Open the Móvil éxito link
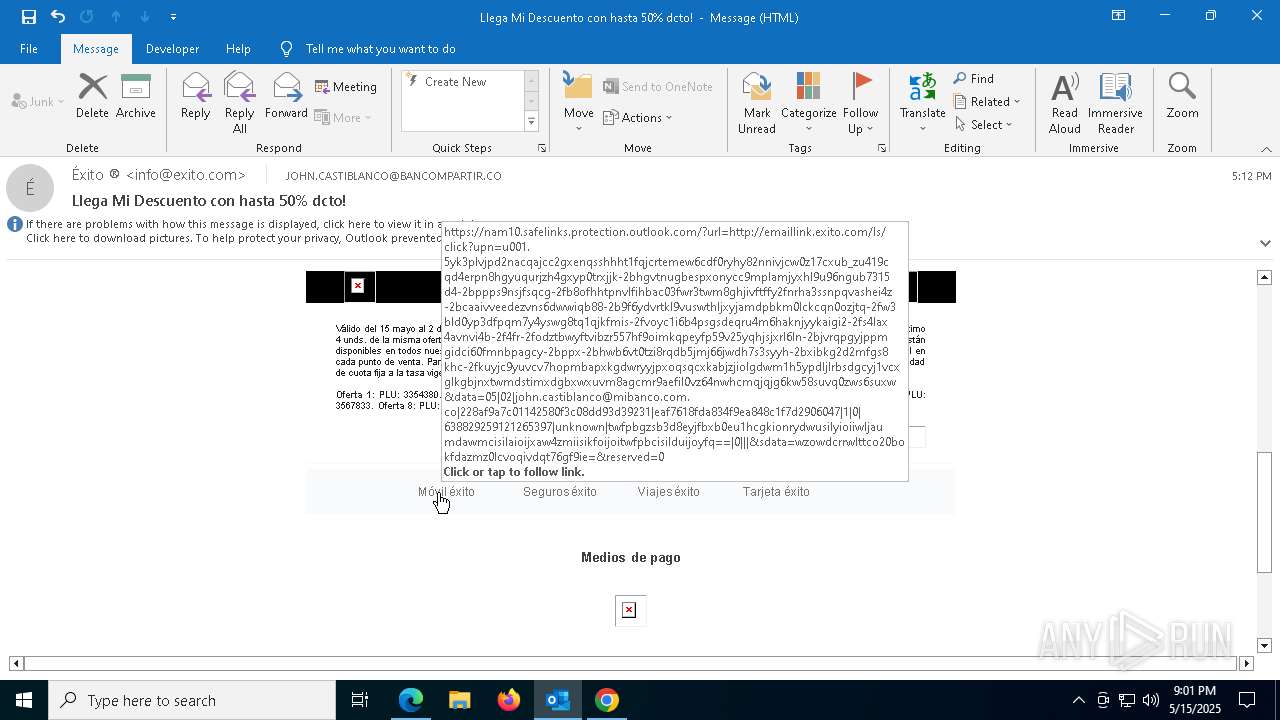This screenshot has height=720, width=1280. click(446, 492)
